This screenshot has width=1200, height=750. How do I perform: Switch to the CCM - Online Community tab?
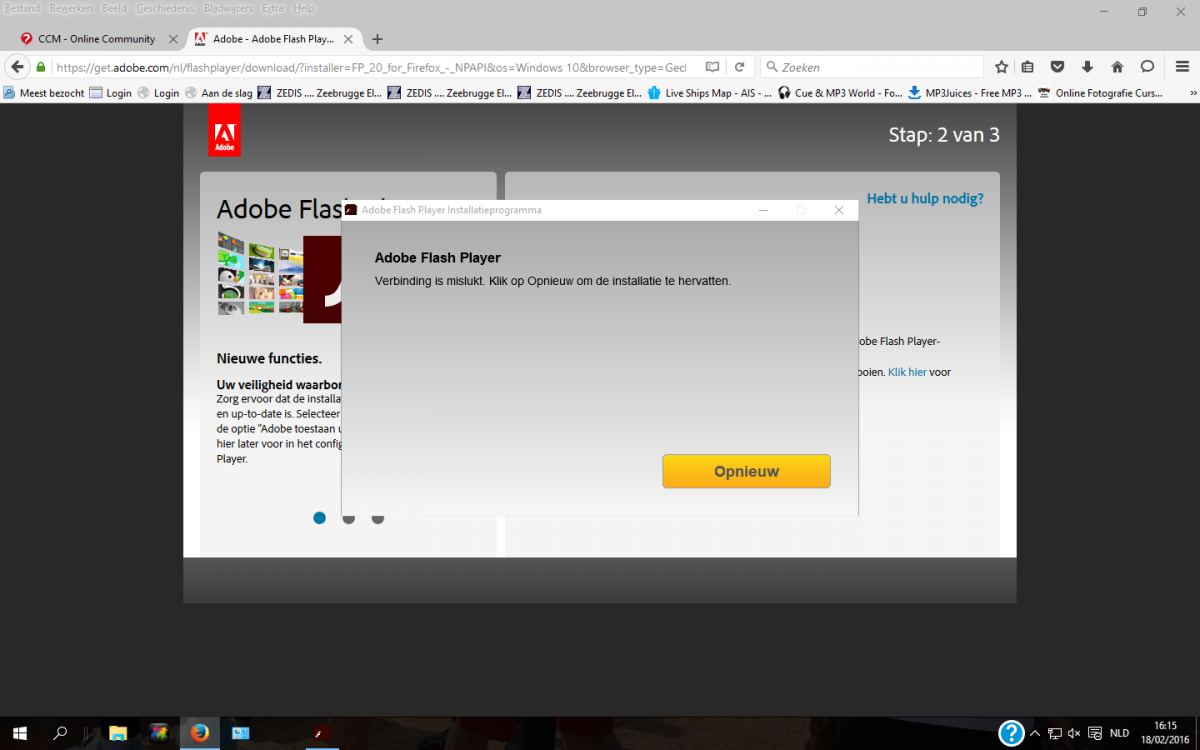96,39
